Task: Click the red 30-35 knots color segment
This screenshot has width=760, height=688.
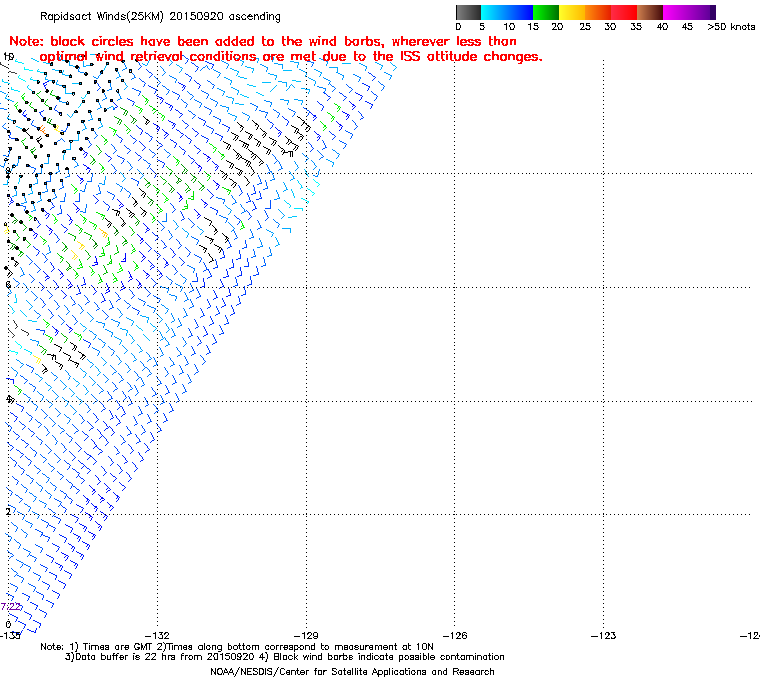Action: click(624, 12)
